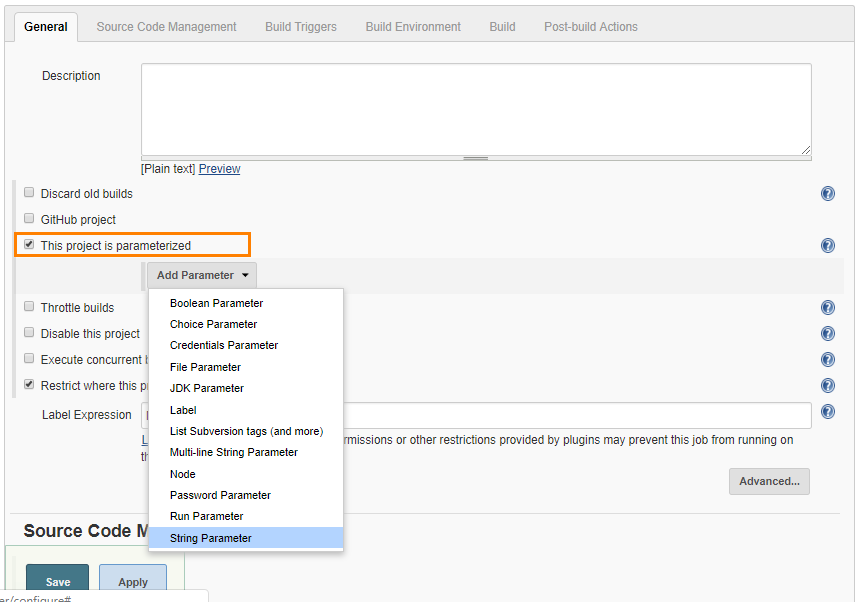Viewport: 858px width, 602px height.
Task: Show help for This project is parameterized
Action: (x=827, y=245)
